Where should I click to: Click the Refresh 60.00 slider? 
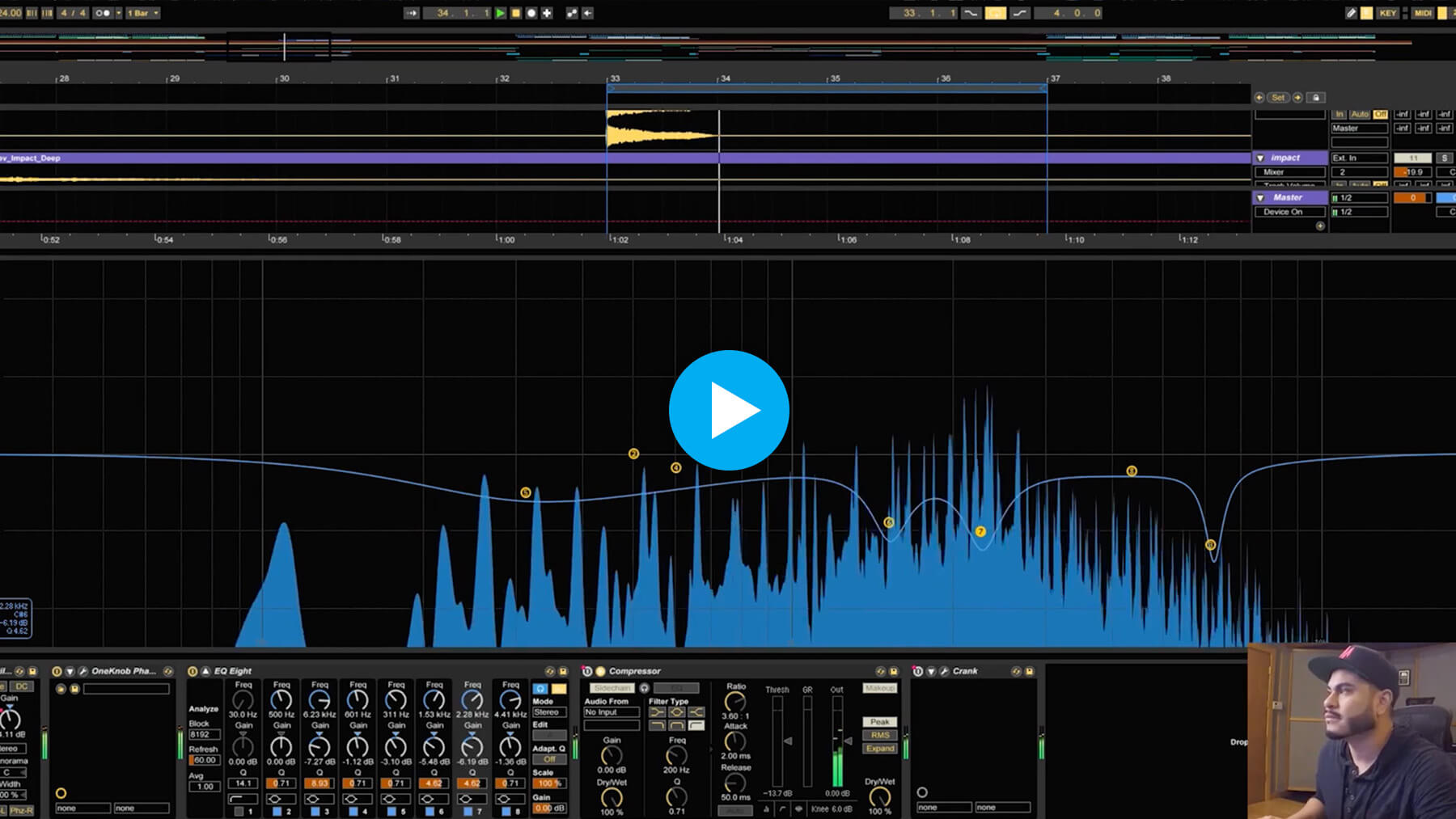coord(204,760)
